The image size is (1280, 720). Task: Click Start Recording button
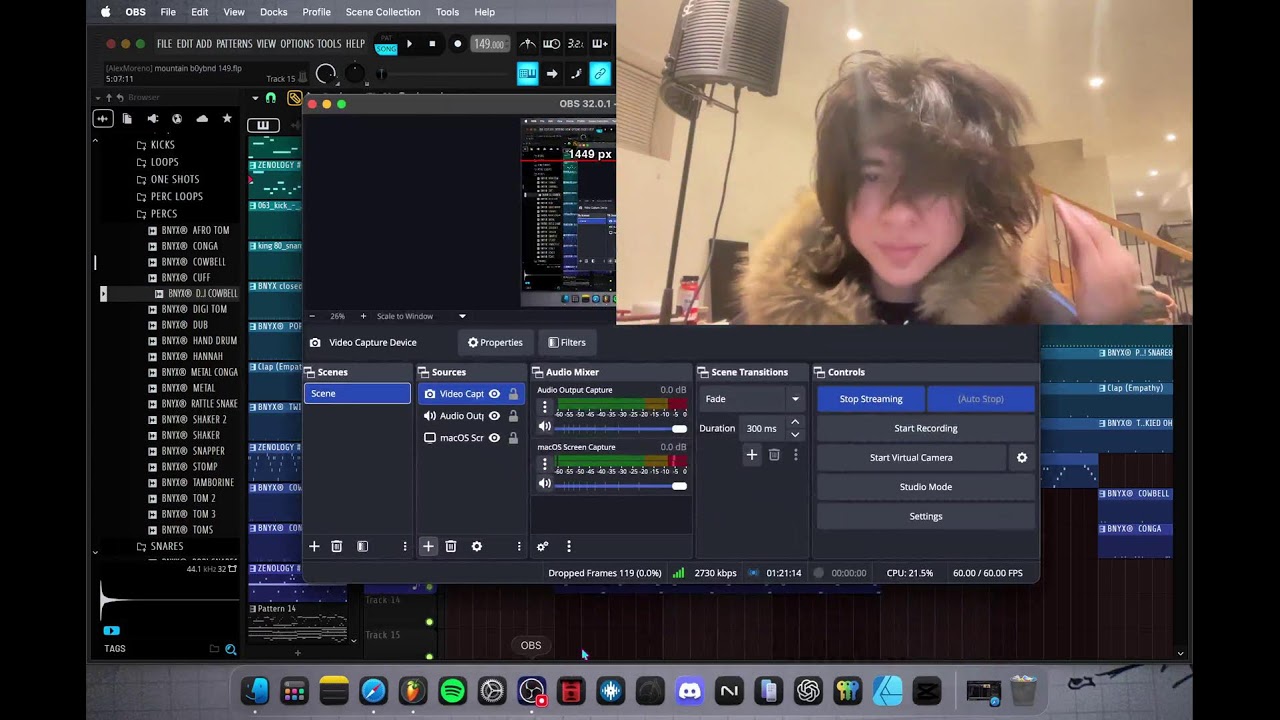[926, 428]
